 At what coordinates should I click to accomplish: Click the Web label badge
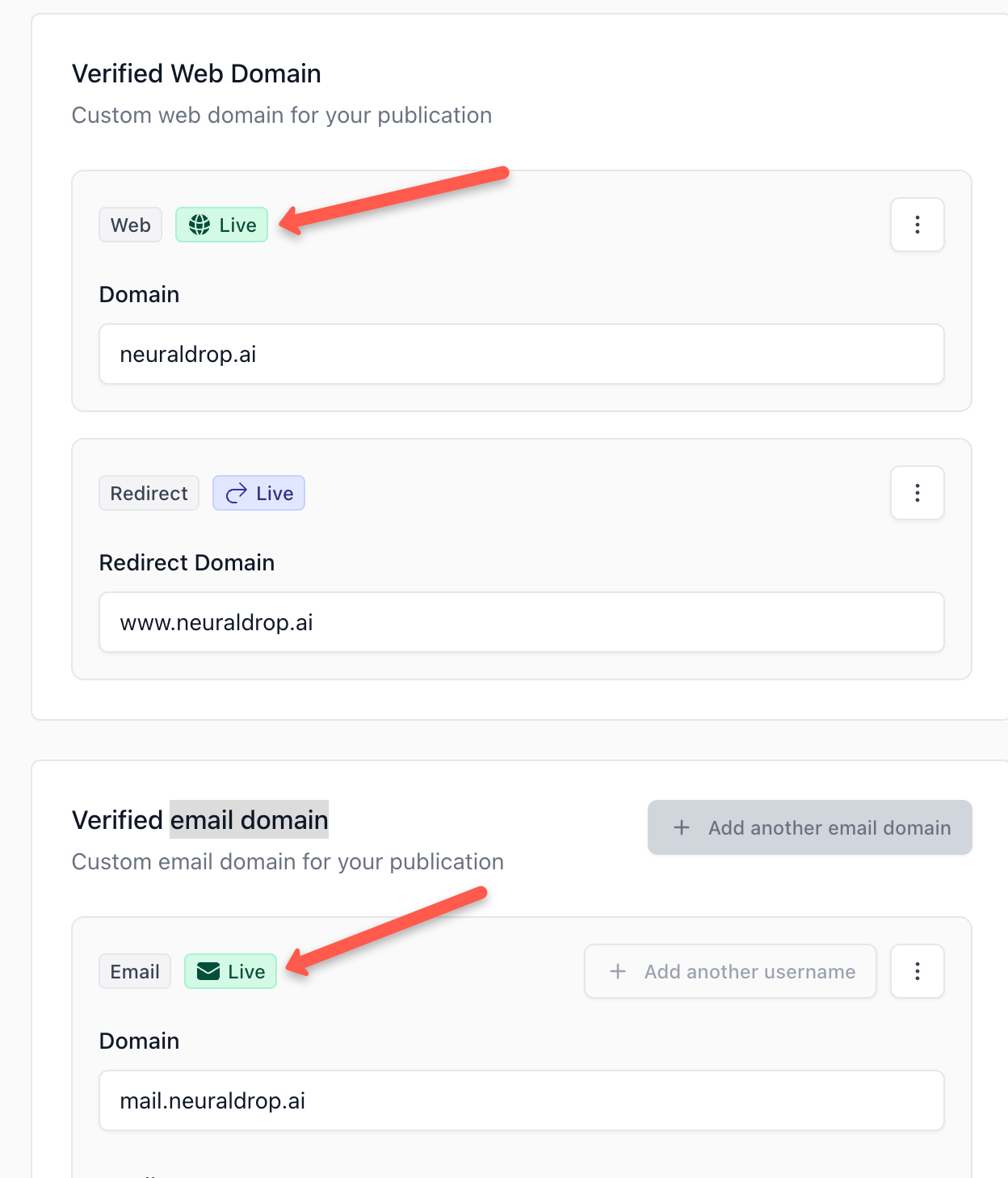point(130,224)
